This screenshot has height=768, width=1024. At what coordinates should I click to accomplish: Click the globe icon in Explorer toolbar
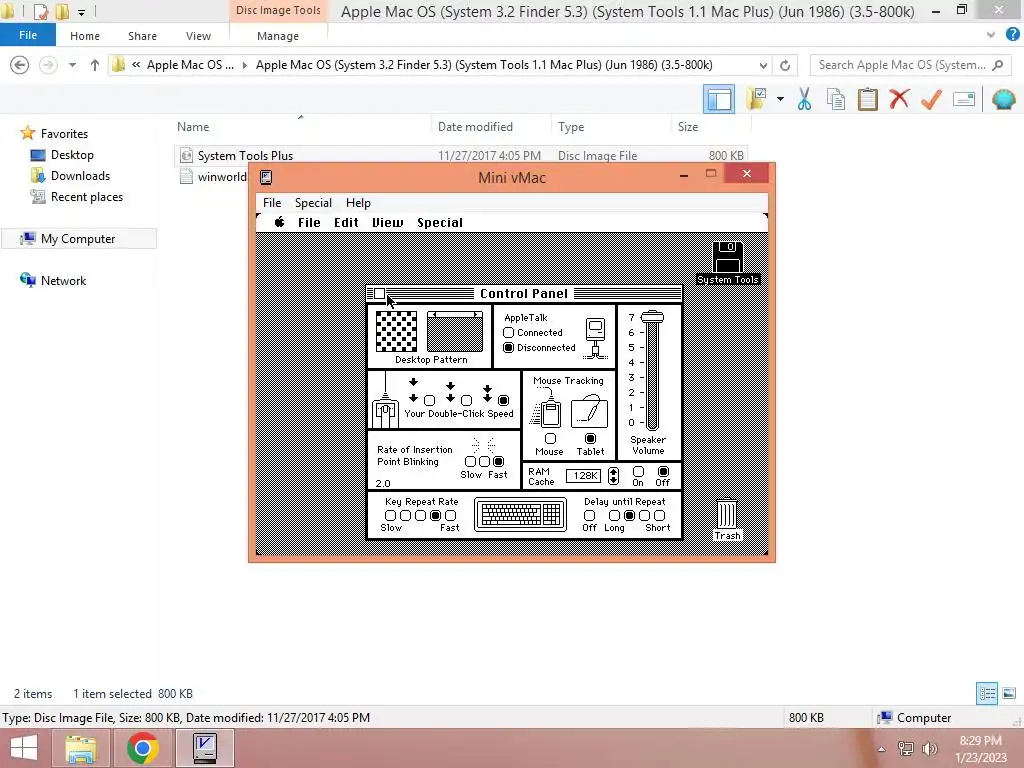tap(1003, 99)
